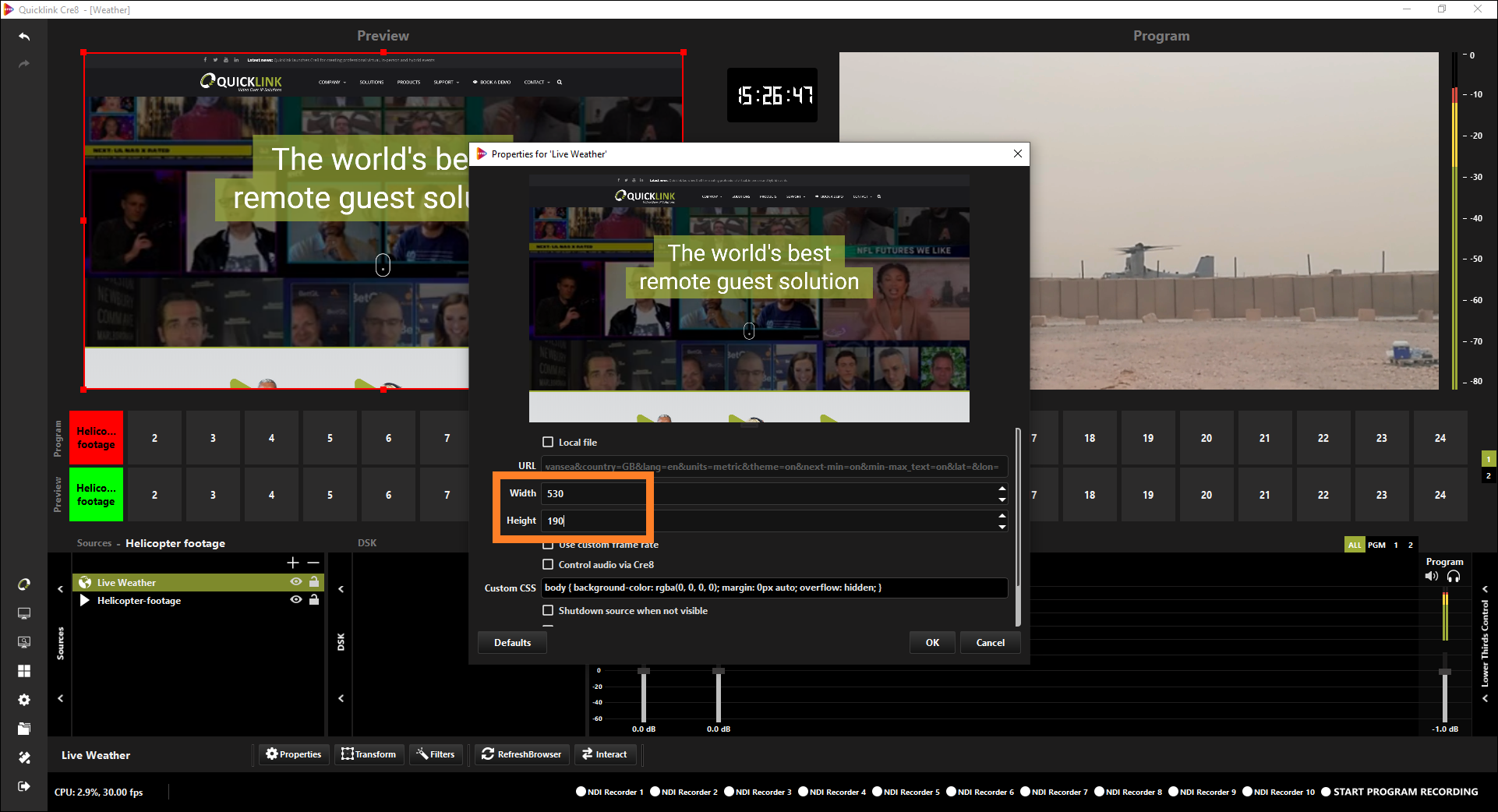Enable the Local file checkbox
This screenshot has height=812, width=1498.
548,442
